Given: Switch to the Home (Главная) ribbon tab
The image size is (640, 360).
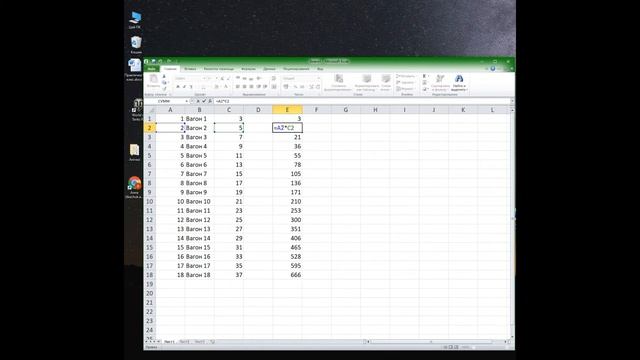Looking at the screenshot, I should click(x=170, y=69).
